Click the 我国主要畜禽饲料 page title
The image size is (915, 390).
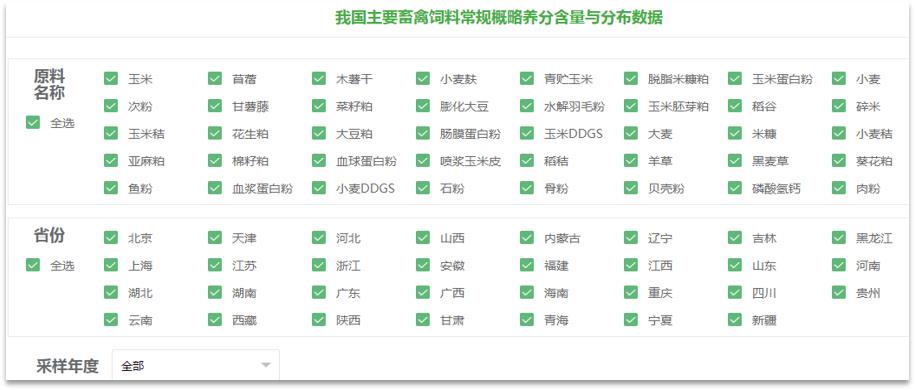coord(499,18)
